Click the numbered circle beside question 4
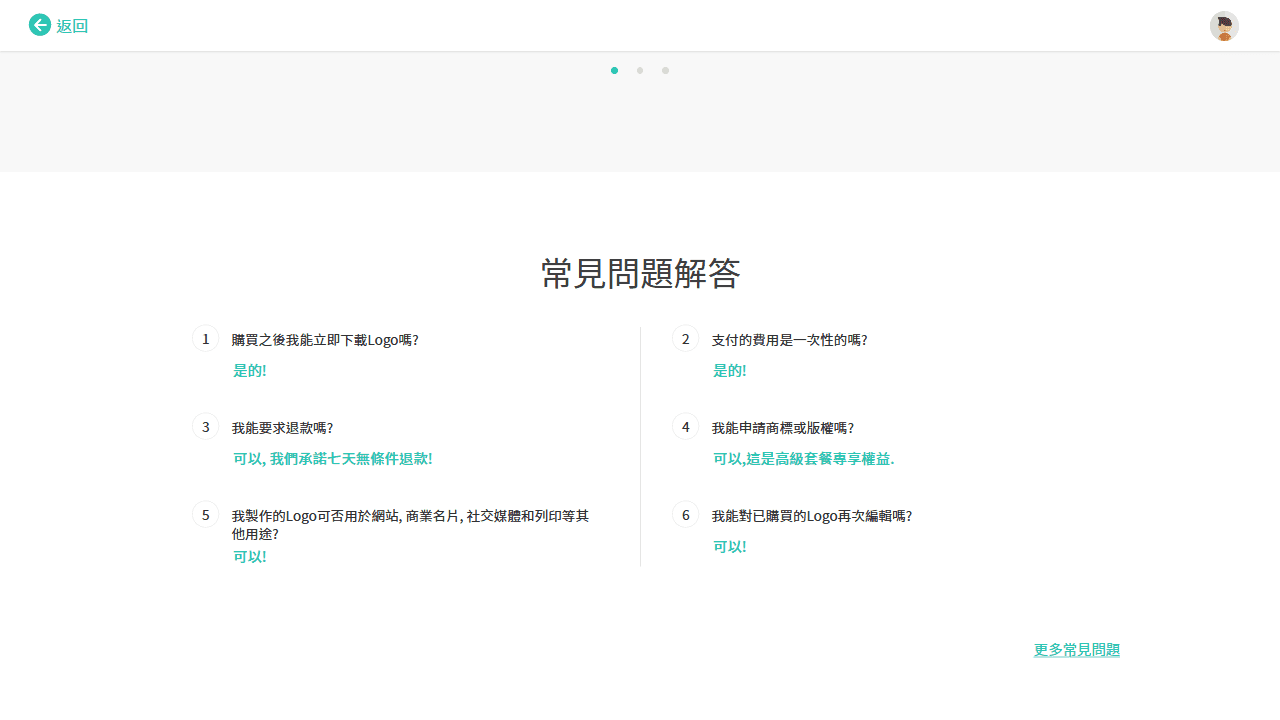The height and width of the screenshot is (720, 1280). [685, 426]
